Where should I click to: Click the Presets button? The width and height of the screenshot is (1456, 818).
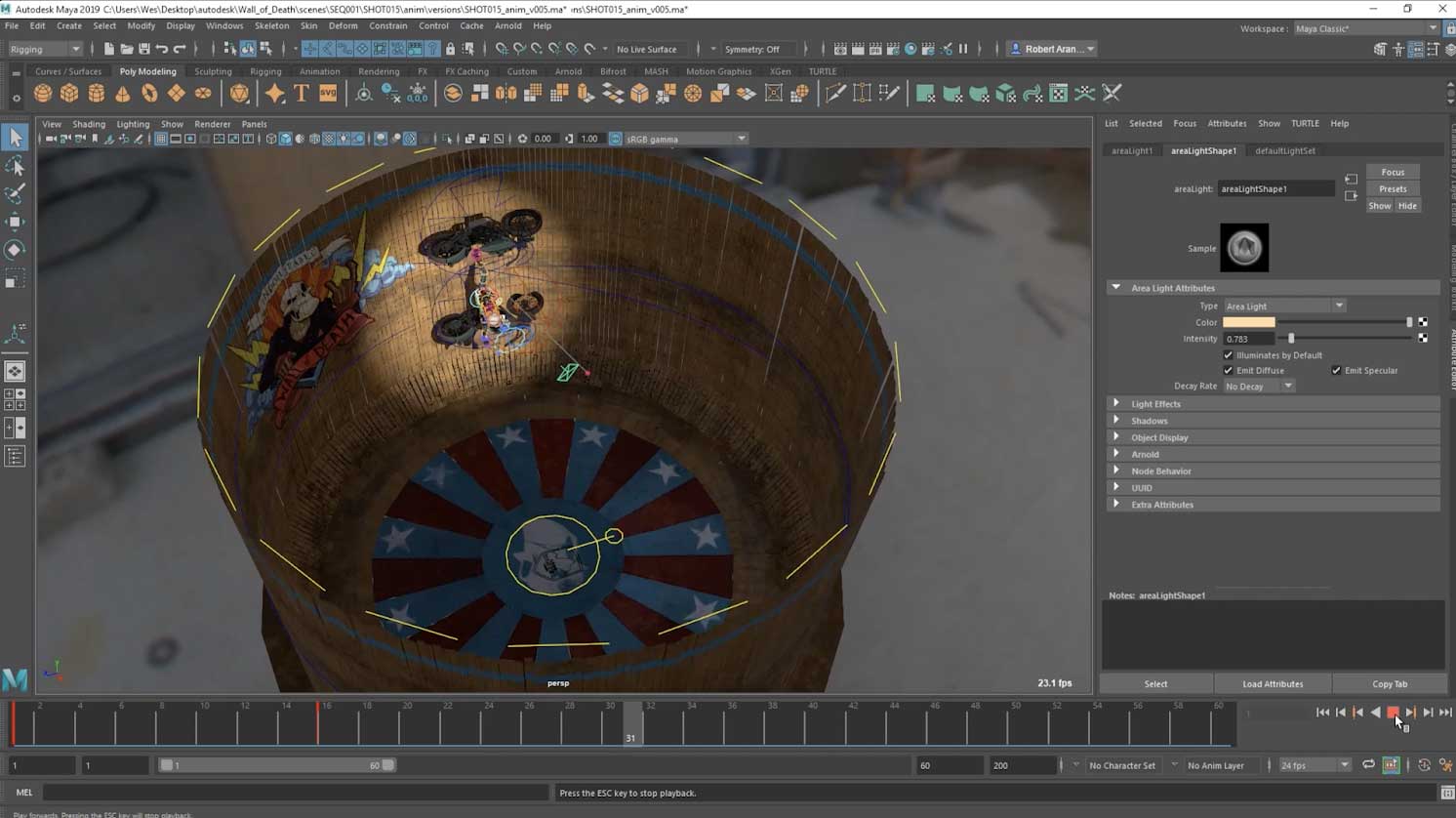point(1393,189)
